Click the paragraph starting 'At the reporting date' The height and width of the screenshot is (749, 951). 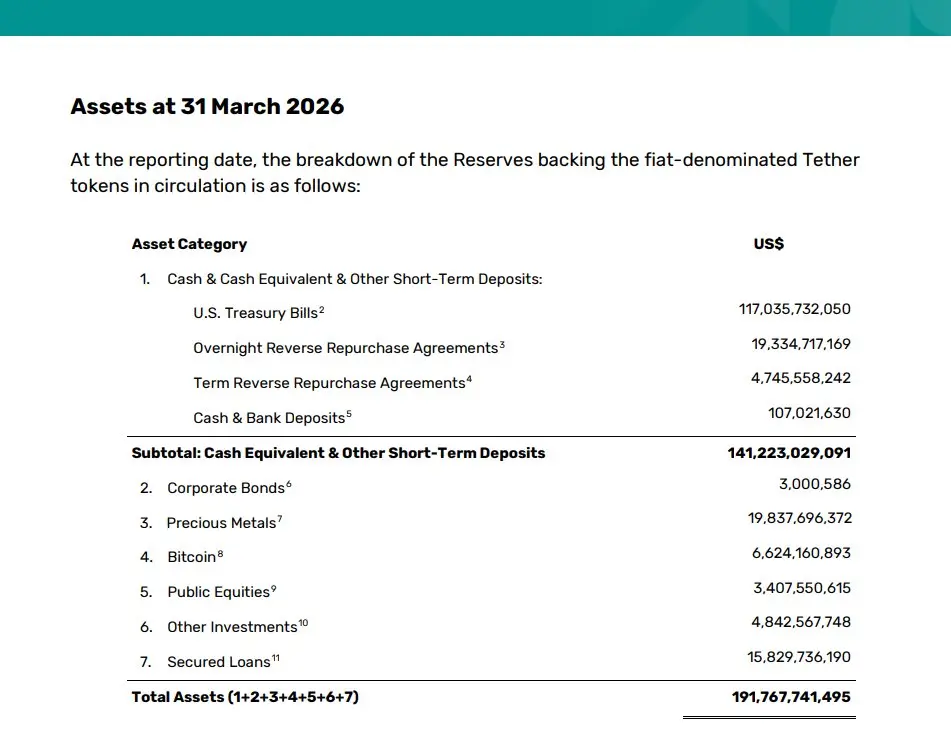(x=465, y=172)
